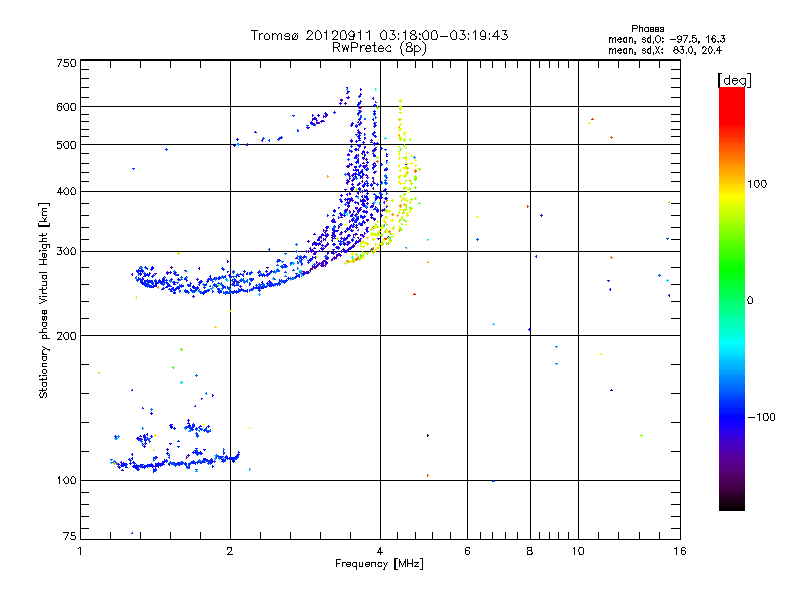Click the "[deg]" colorbar unit label

pos(734,80)
